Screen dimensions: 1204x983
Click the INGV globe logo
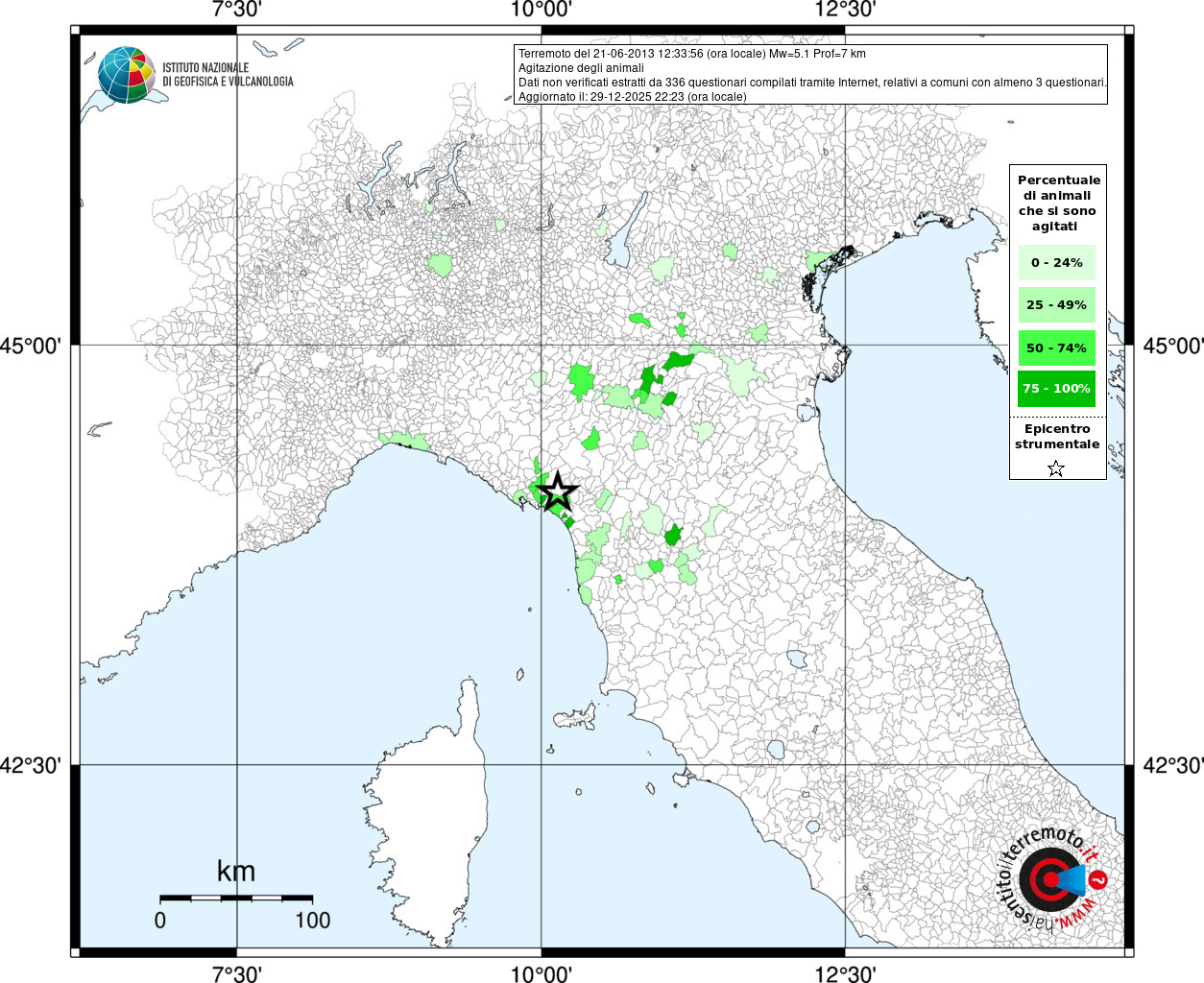tap(126, 75)
